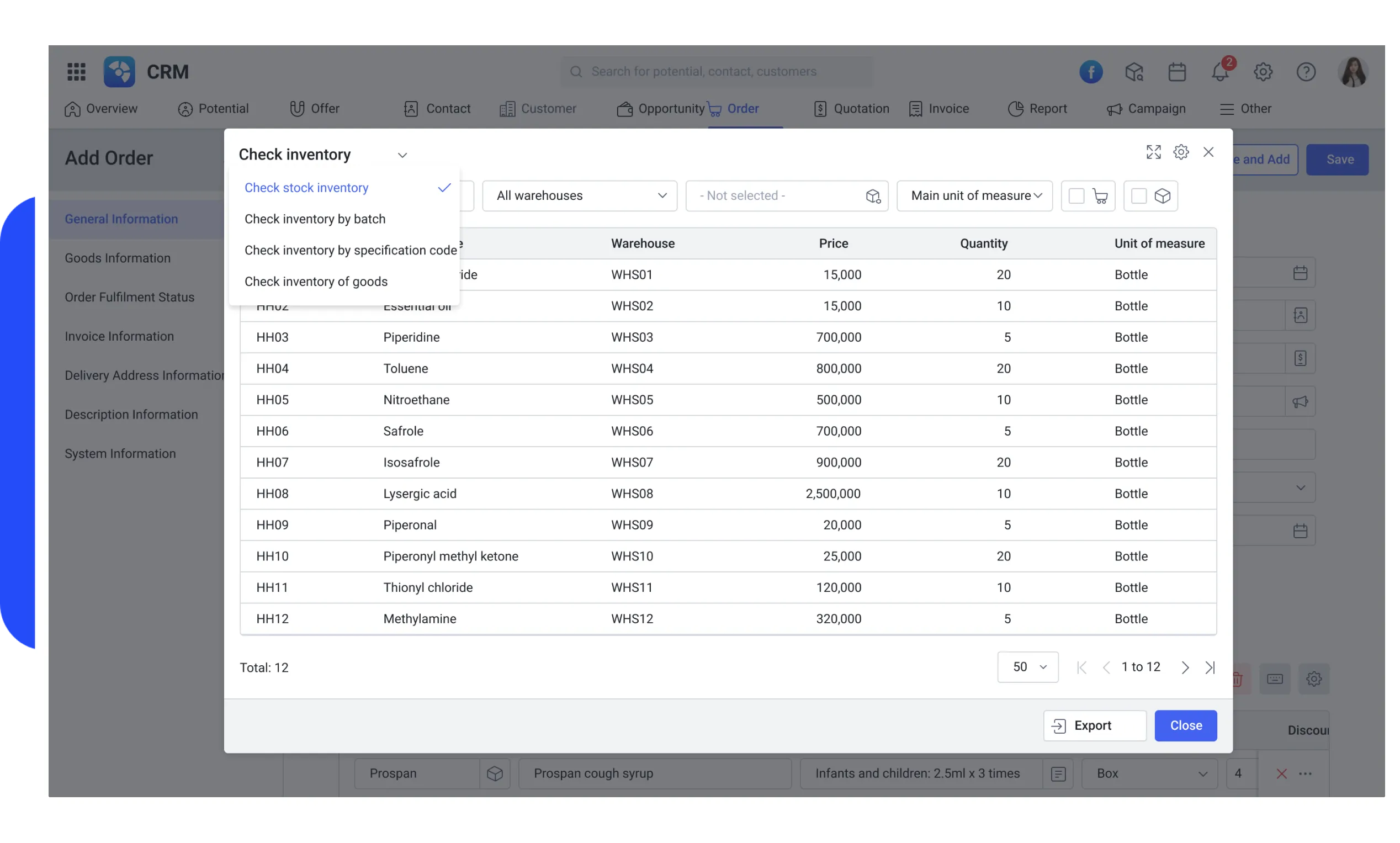The height and width of the screenshot is (843, 1400).
Task: Click the Help question mark icon
Action: point(1306,72)
